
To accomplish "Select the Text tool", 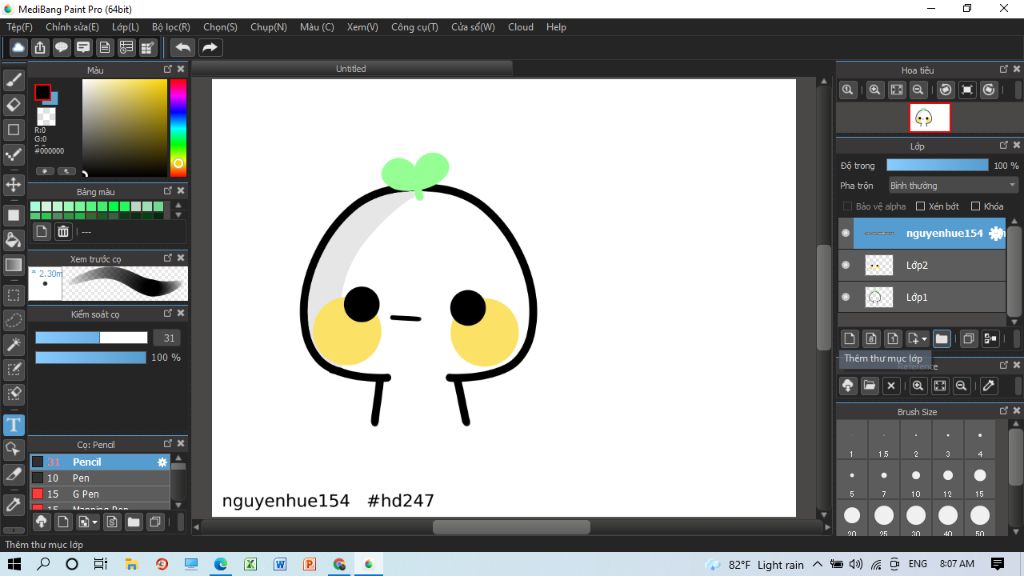I will click(x=14, y=424).
